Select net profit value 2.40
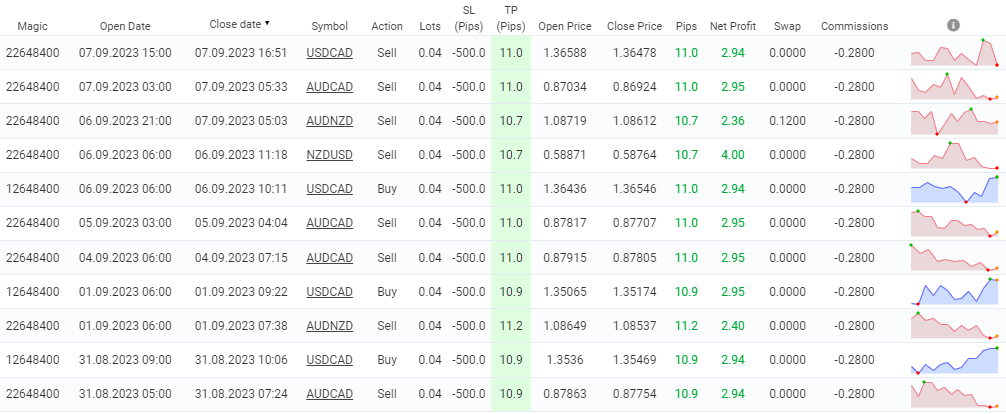The image size is (1006, 414). tap(733, 325)
